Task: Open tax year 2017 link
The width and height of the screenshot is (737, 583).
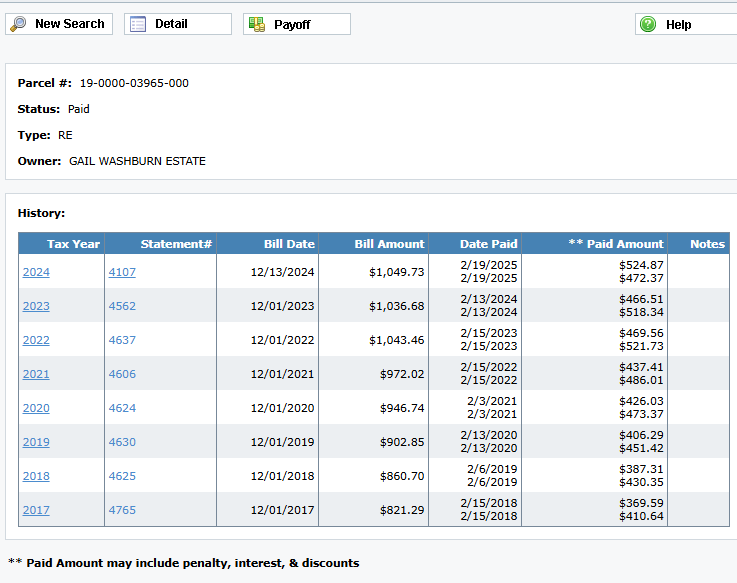Action: (36, 510)
